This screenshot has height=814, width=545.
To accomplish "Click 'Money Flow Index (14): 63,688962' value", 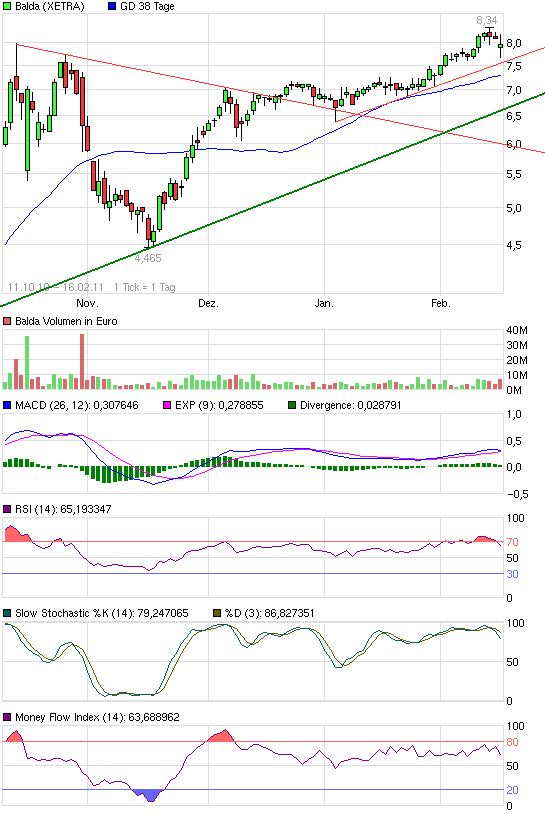I will (97, 717).
